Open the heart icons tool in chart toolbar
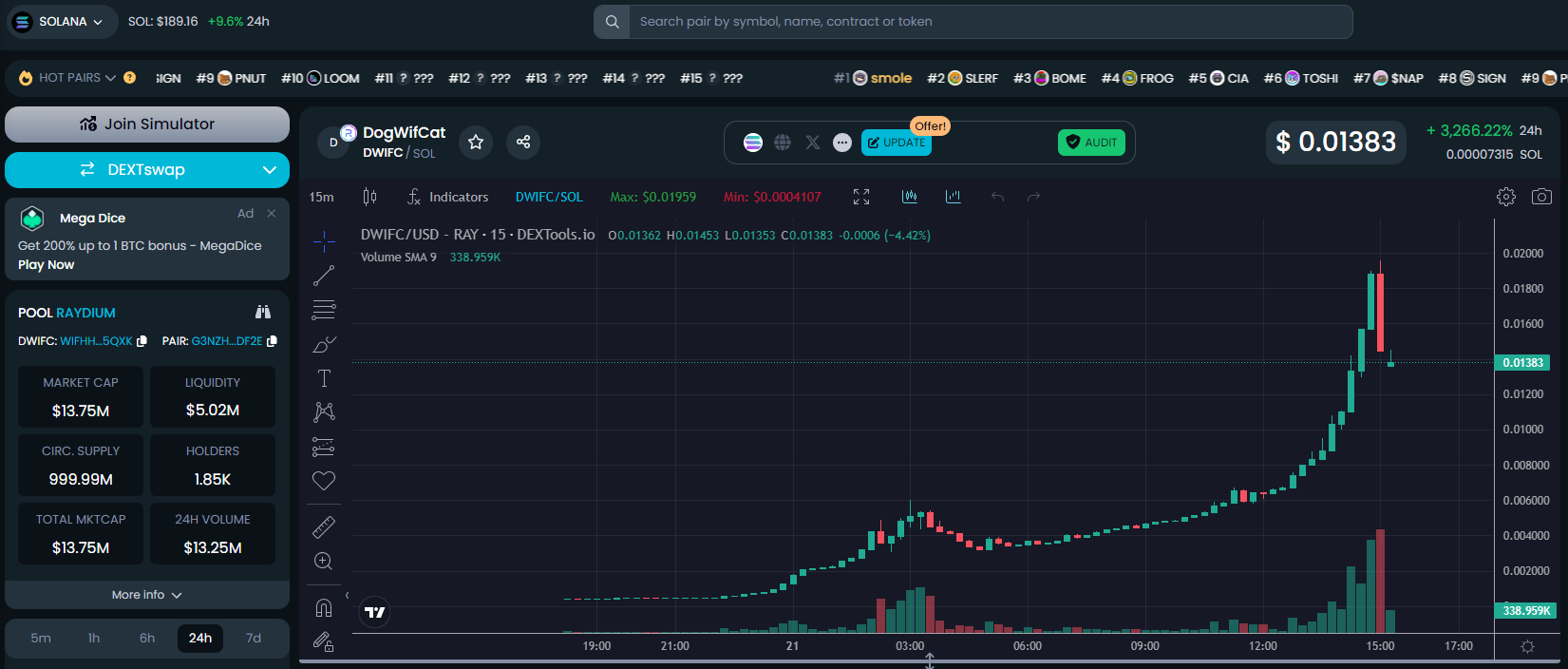 tap(324, 481)
